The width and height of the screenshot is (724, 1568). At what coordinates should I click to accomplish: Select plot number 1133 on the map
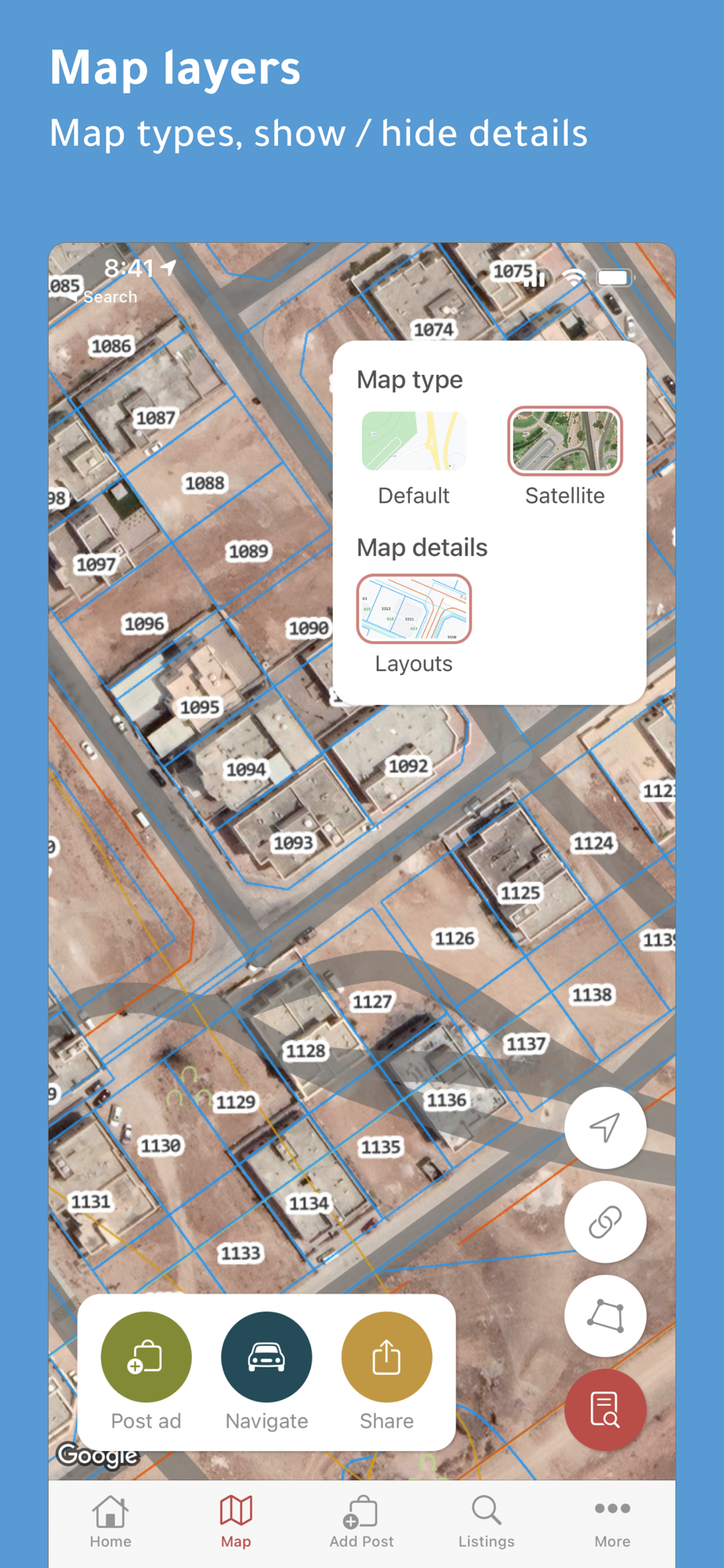click(241, 1254)
